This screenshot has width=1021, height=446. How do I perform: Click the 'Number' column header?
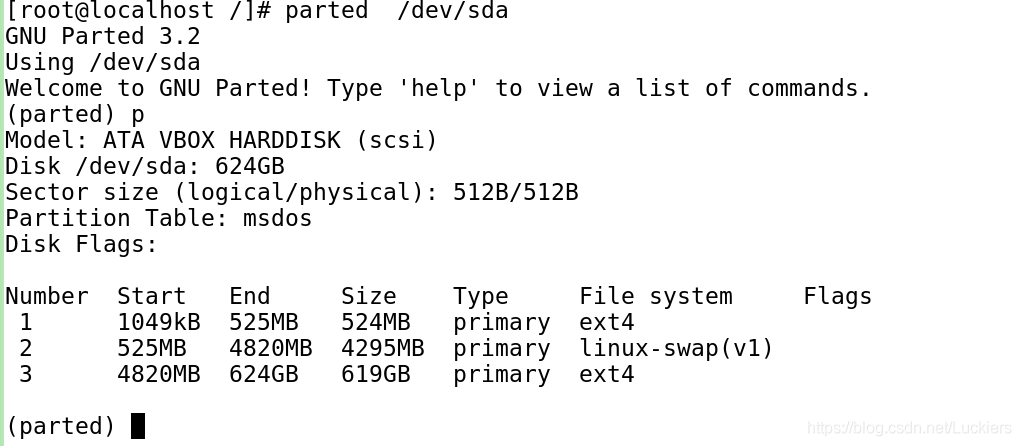[47, 296]
